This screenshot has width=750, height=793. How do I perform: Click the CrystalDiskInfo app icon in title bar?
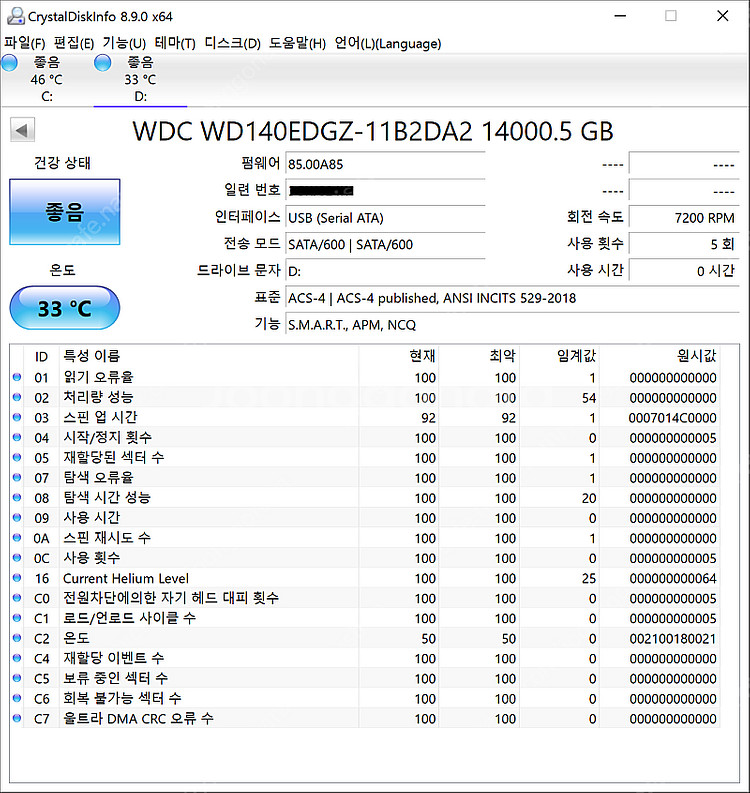16,16
